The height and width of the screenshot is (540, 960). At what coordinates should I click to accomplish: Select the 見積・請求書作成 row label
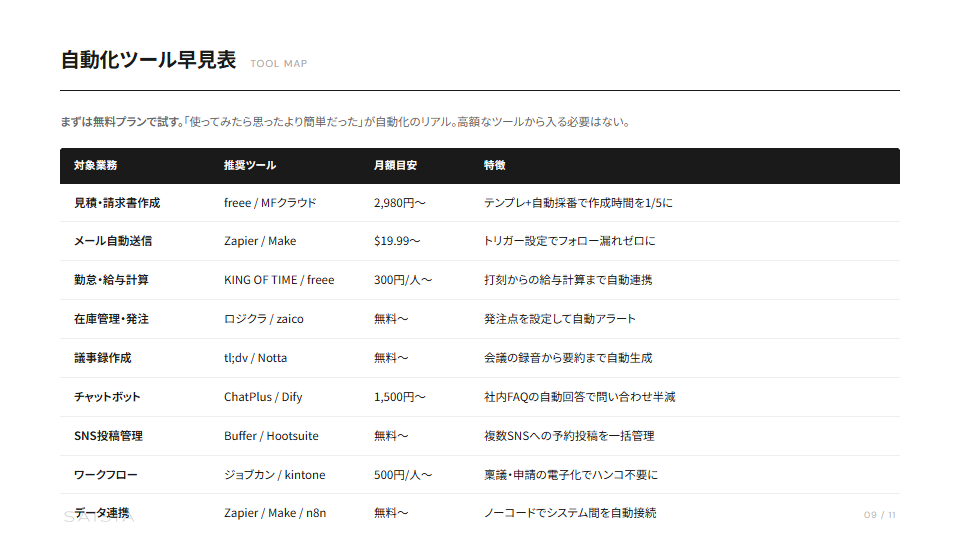[x=117, y=203]
